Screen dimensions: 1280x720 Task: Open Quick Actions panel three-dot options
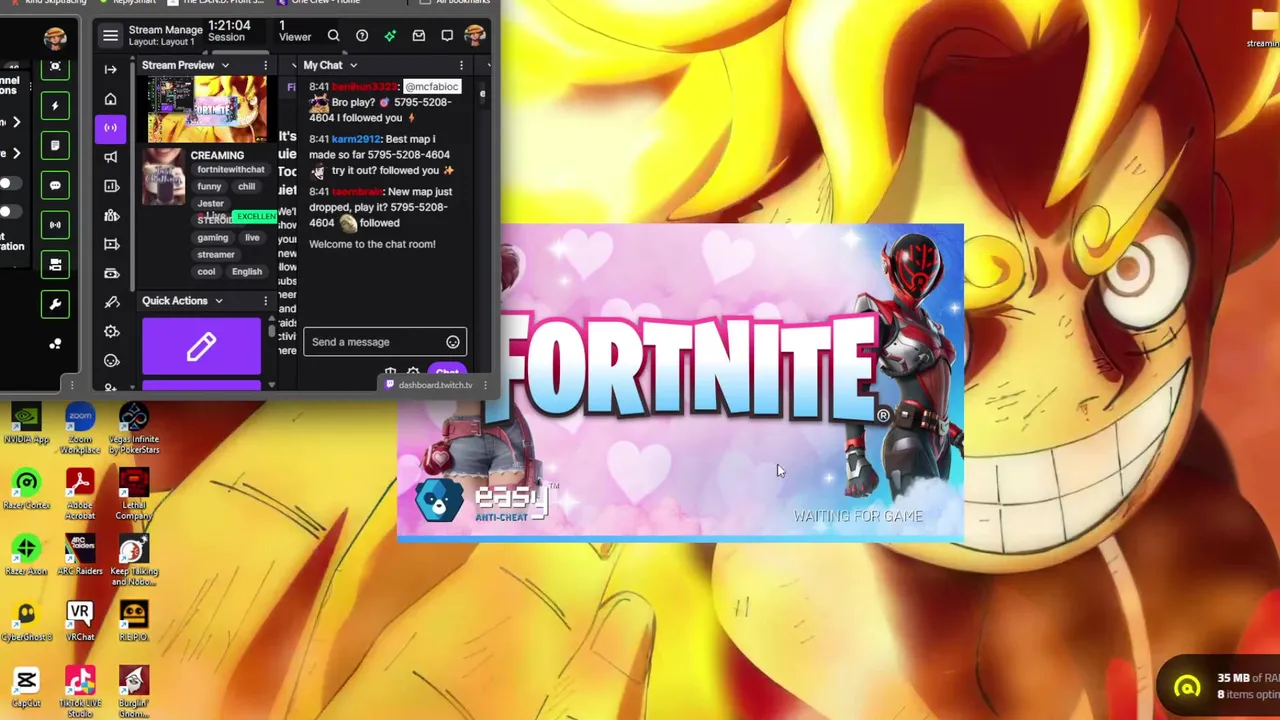[265, 301]
